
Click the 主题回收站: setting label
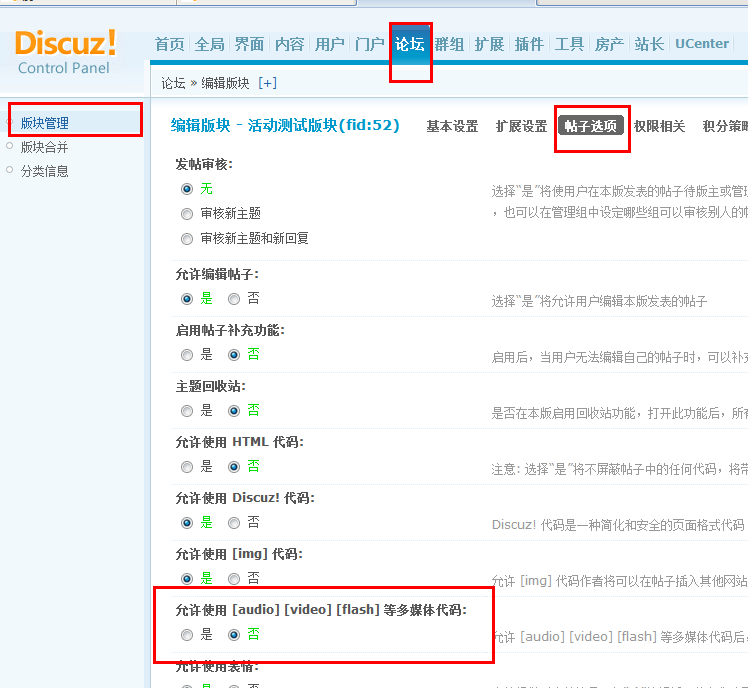coord(210,386)
